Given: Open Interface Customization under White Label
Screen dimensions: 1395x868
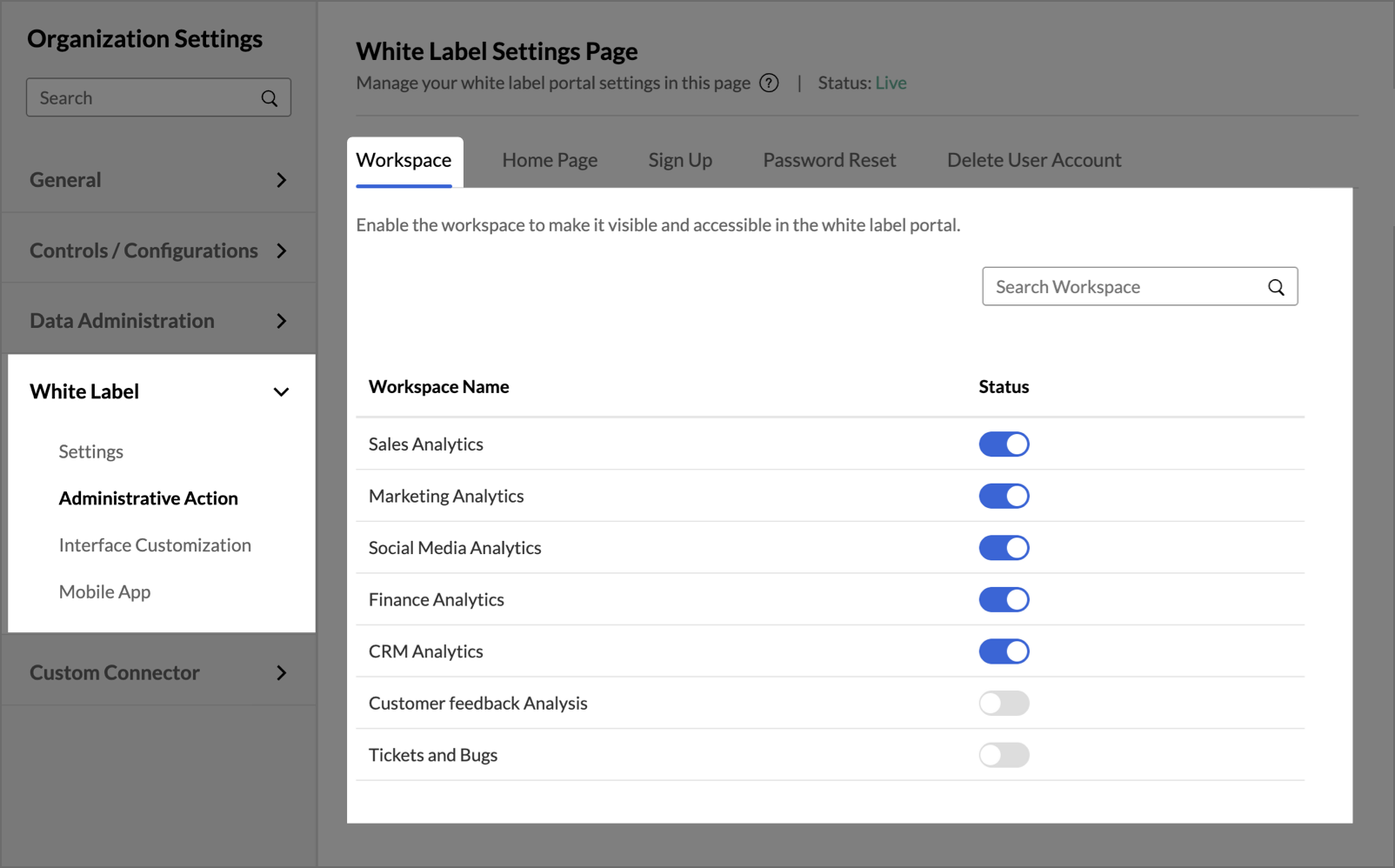Looking at the screenshot, I should (x=155, y=545).
